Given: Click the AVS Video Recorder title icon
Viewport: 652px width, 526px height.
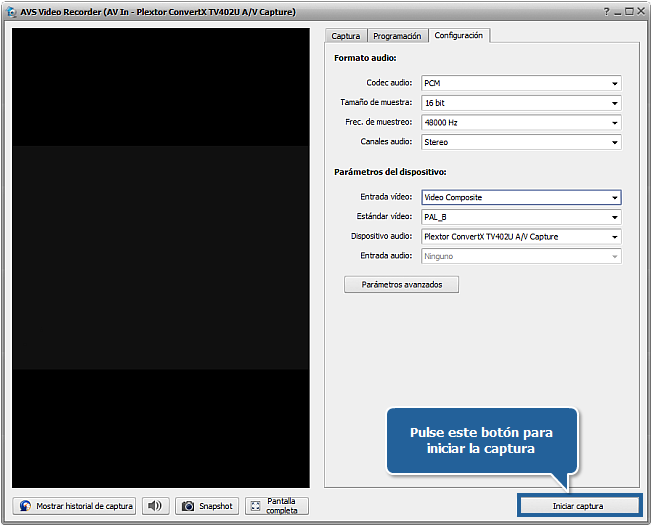Looking at the screenshot, I should 12,12.
